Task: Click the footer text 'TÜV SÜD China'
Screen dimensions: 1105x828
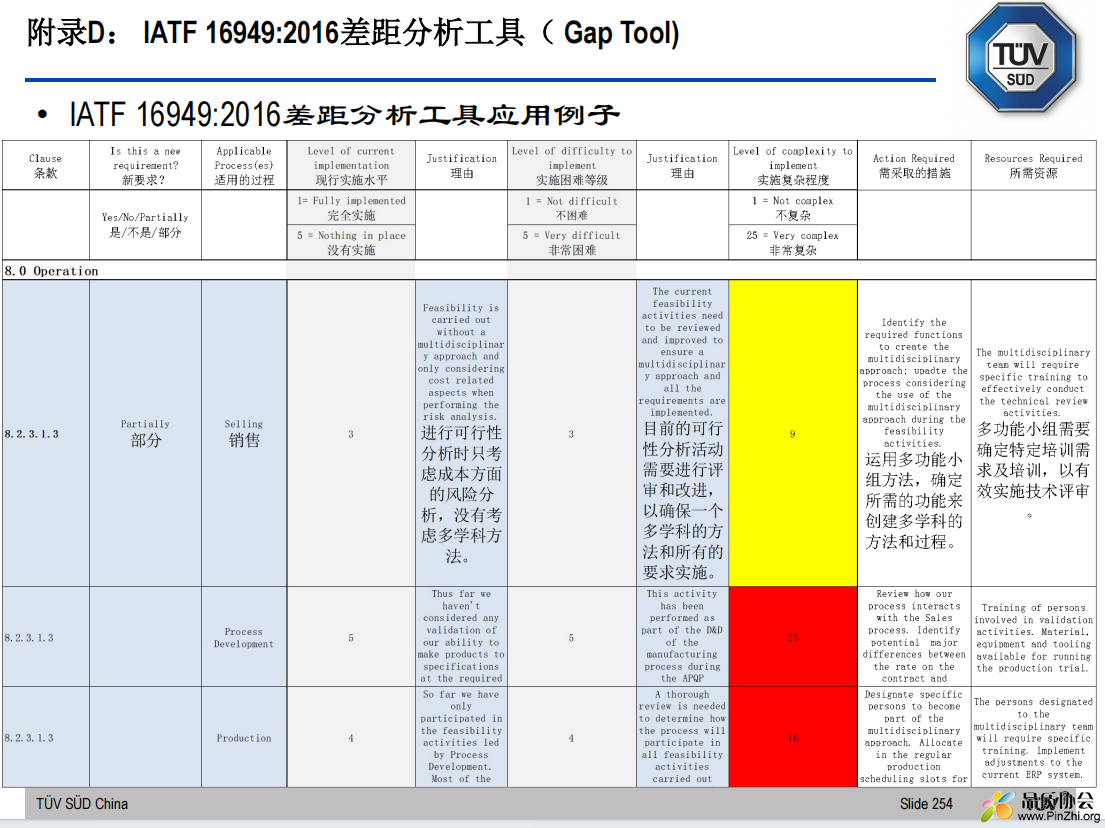Action: click(82, 803)
